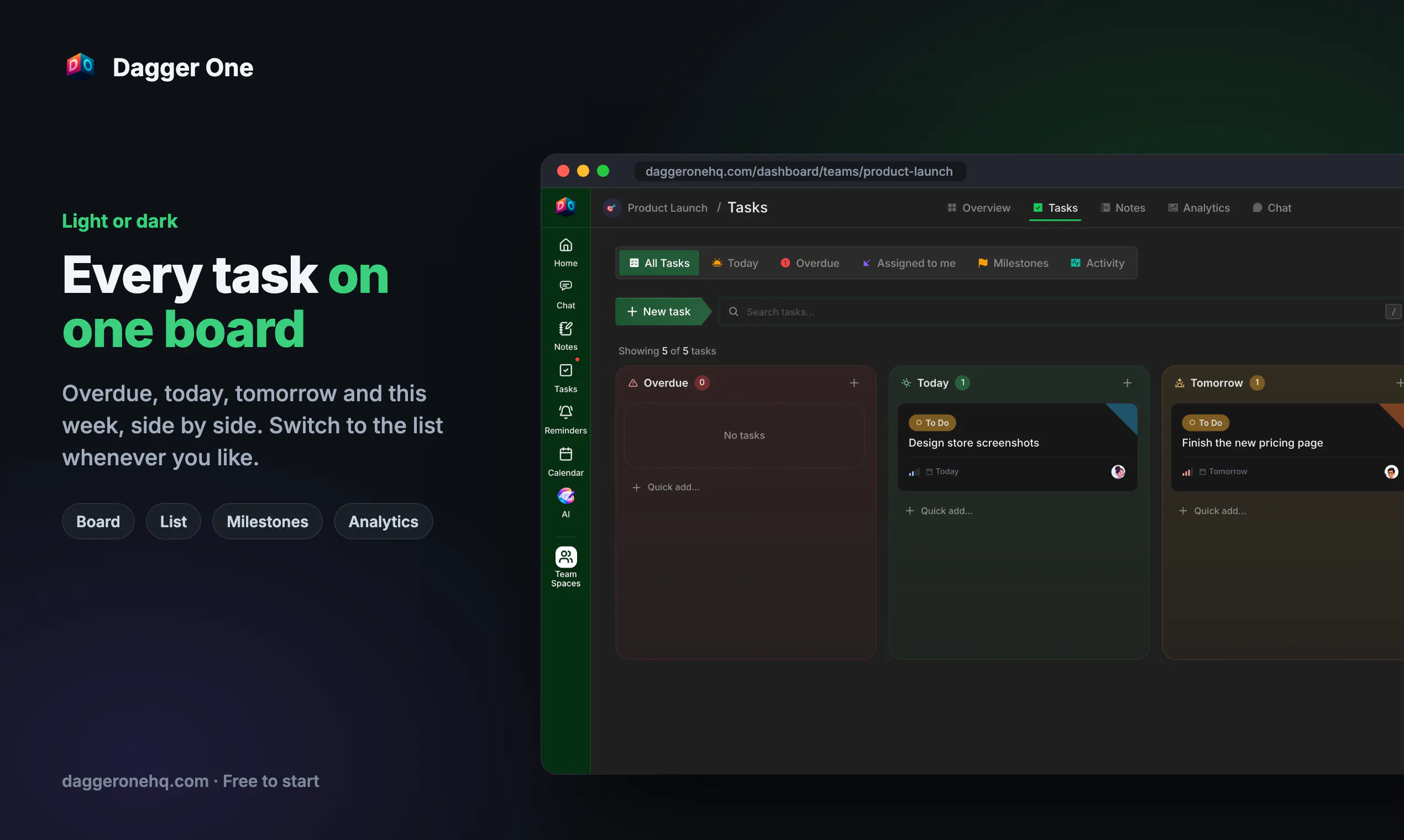The image size is (1404, 840).
Task: Show tasks Assigned to me
Action: tap(908, 263)
